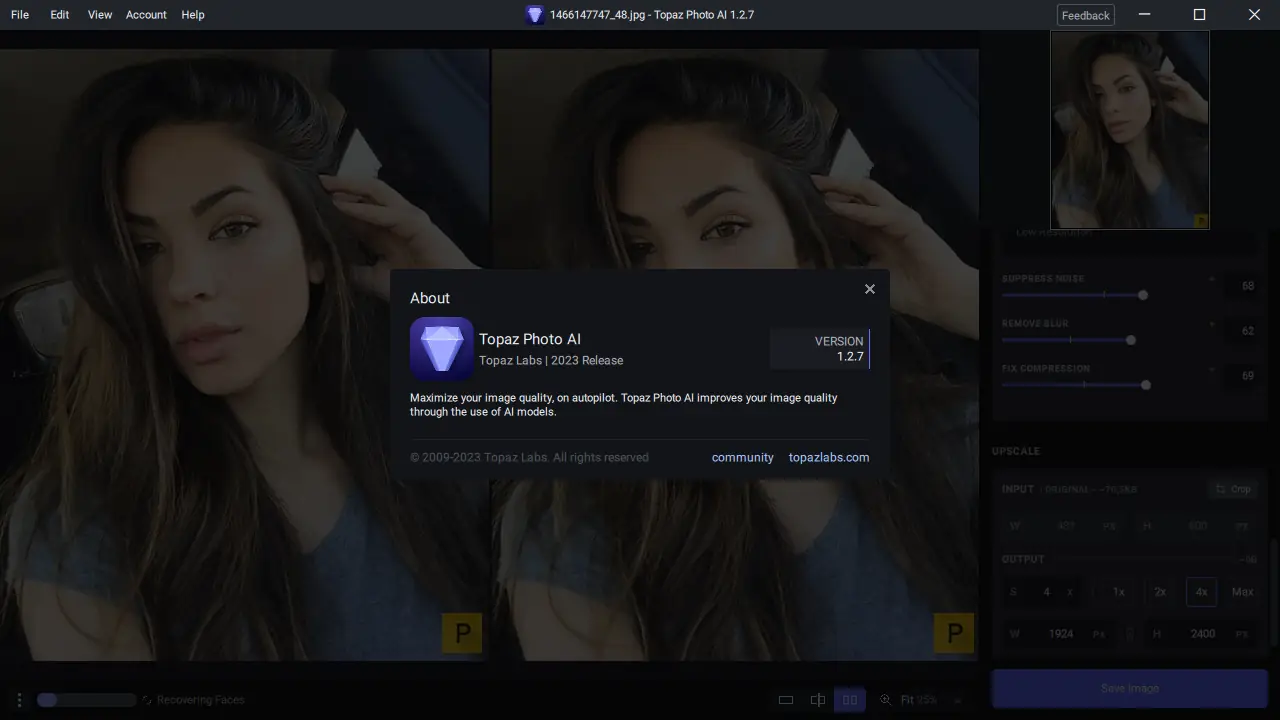
Task: Open the Help menu
Action: [193, 15]
